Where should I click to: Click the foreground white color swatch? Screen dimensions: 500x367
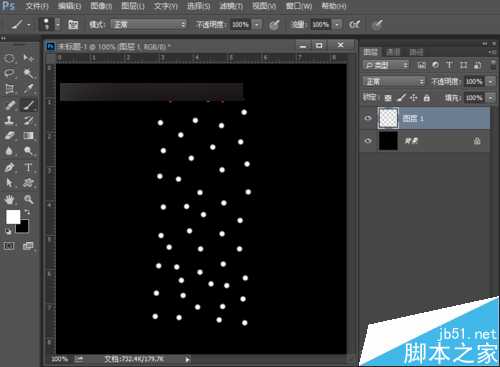pos(13,217)
